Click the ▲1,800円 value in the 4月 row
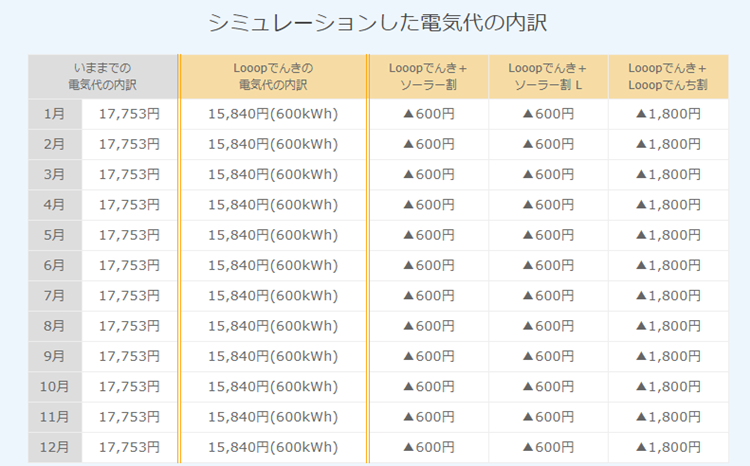The height and width of the screenshot is (466, 750). (668, 205)
